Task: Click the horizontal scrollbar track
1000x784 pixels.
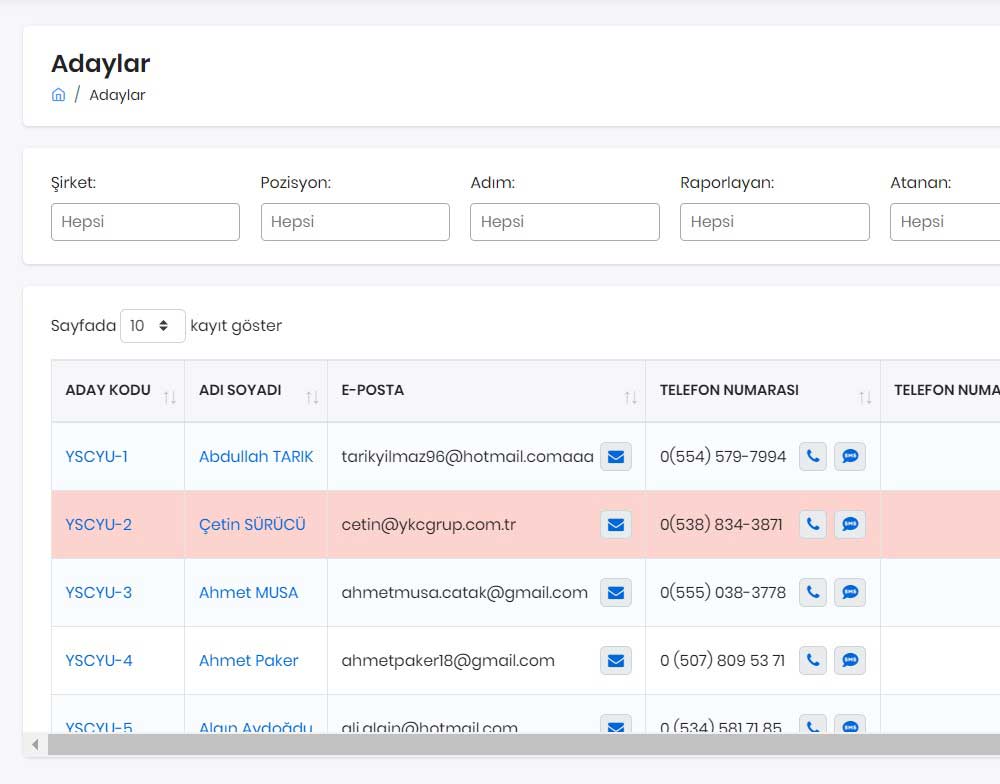Action: pyautogui.click(x=524, y=744)
